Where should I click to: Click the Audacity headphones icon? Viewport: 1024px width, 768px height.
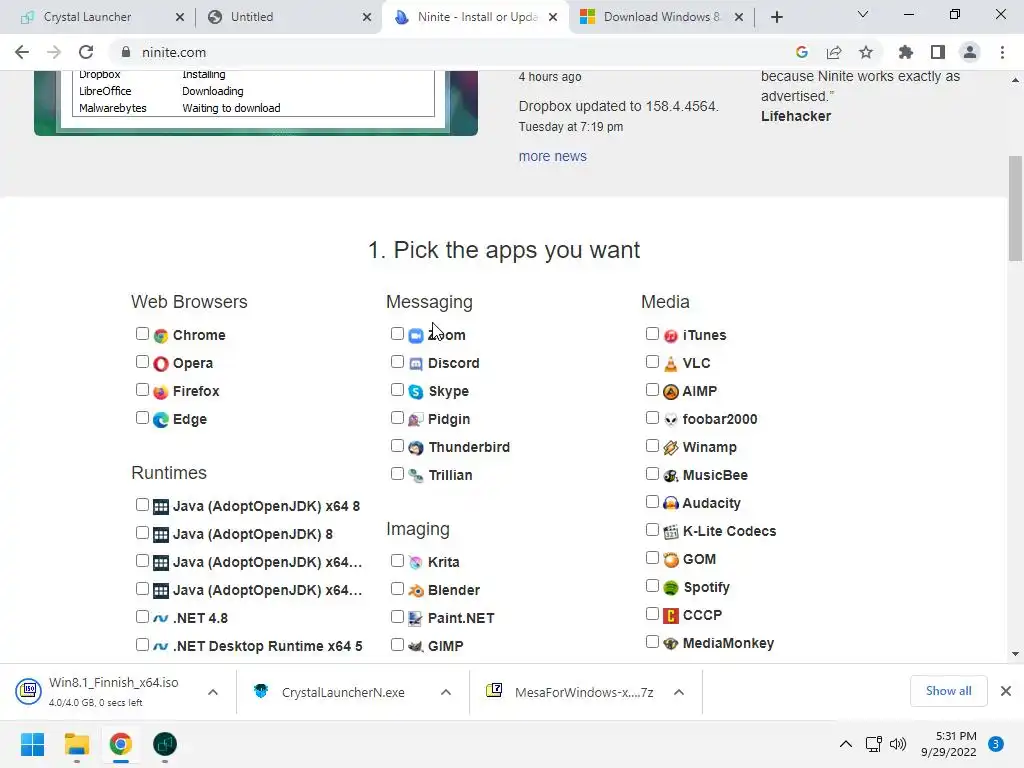671,504
